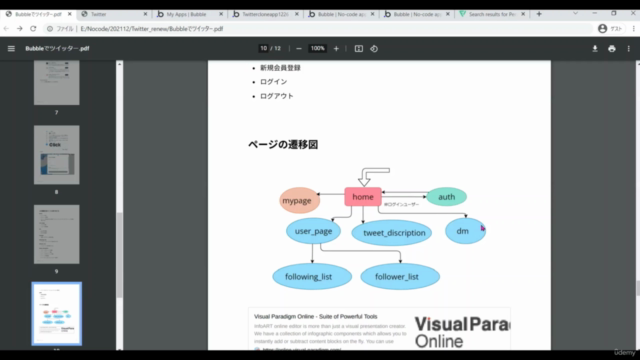This screenshot has height=360, width=640.
Task: Click the PDF title Bubbleでツイッター.pdf
Action: point(57,49)
